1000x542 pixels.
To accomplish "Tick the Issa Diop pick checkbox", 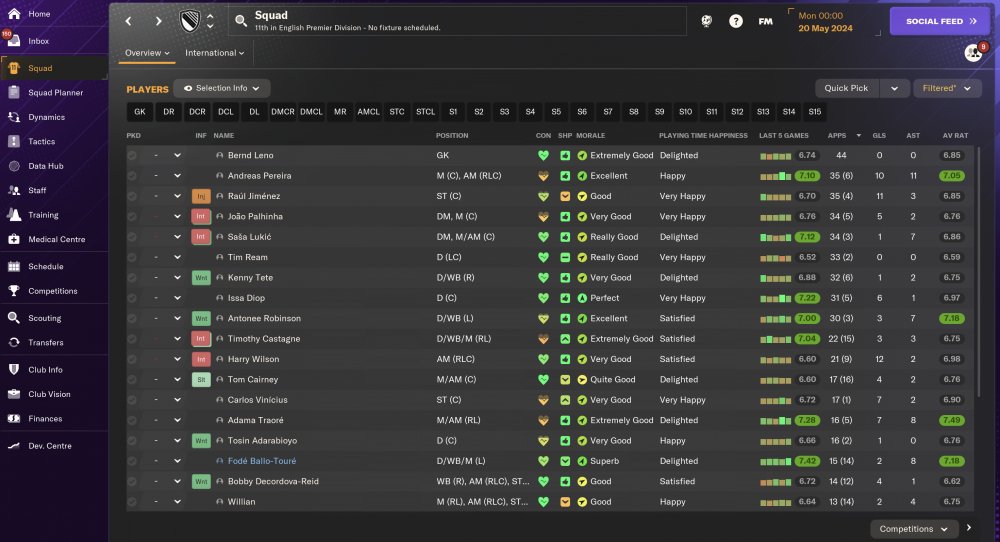I will click(x=132, y=298).
